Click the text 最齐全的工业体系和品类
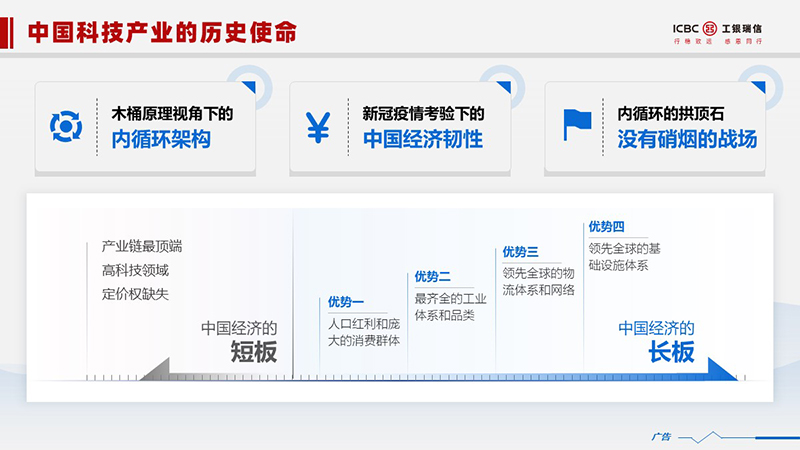The height and width of the screenshot is (450, 800). (451, 307)
